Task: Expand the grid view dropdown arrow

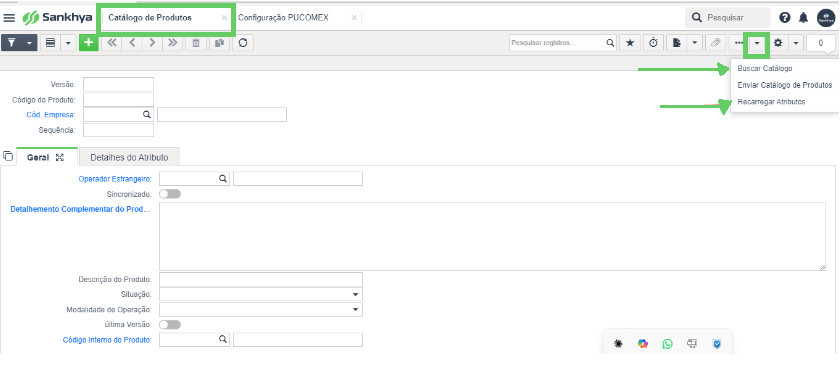Action: coord(69,43)
